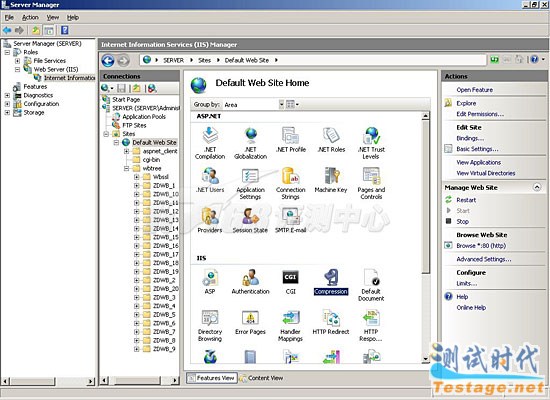Click Default Web Site in the address breadcrumb
This screenshot has height=400, width=550.
coord(247,60)
